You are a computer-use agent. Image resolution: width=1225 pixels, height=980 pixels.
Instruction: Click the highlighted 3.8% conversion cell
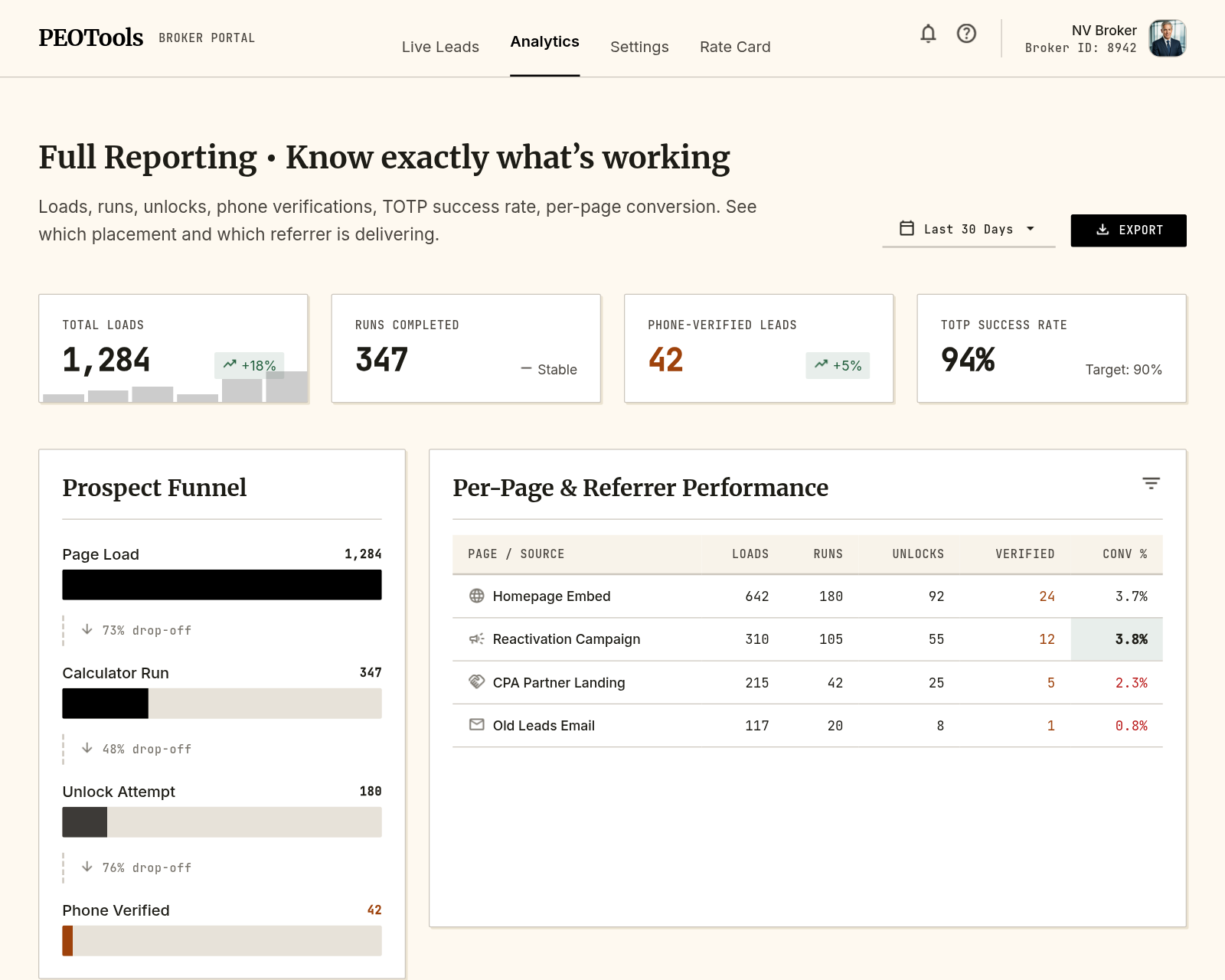(x=1116, y=639)
